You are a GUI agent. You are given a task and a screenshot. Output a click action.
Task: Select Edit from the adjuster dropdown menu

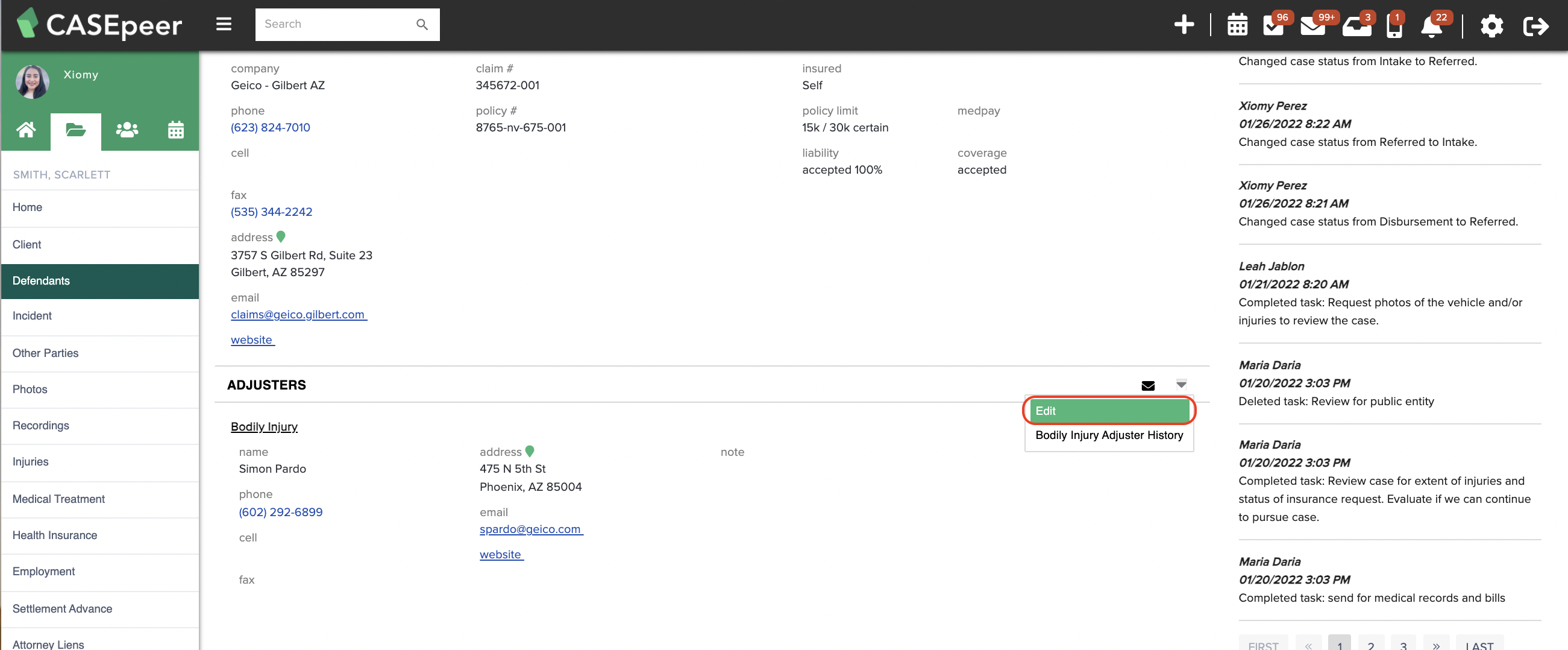coord(1108,411)
